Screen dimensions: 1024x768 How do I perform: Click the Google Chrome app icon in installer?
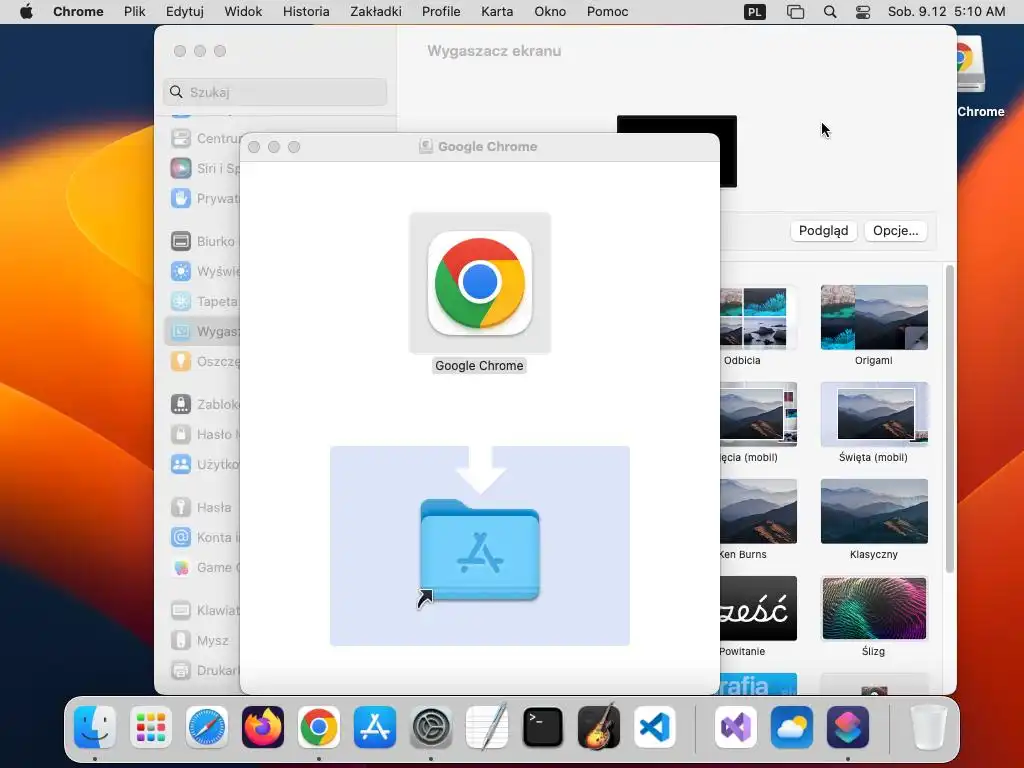pos(480,283)
